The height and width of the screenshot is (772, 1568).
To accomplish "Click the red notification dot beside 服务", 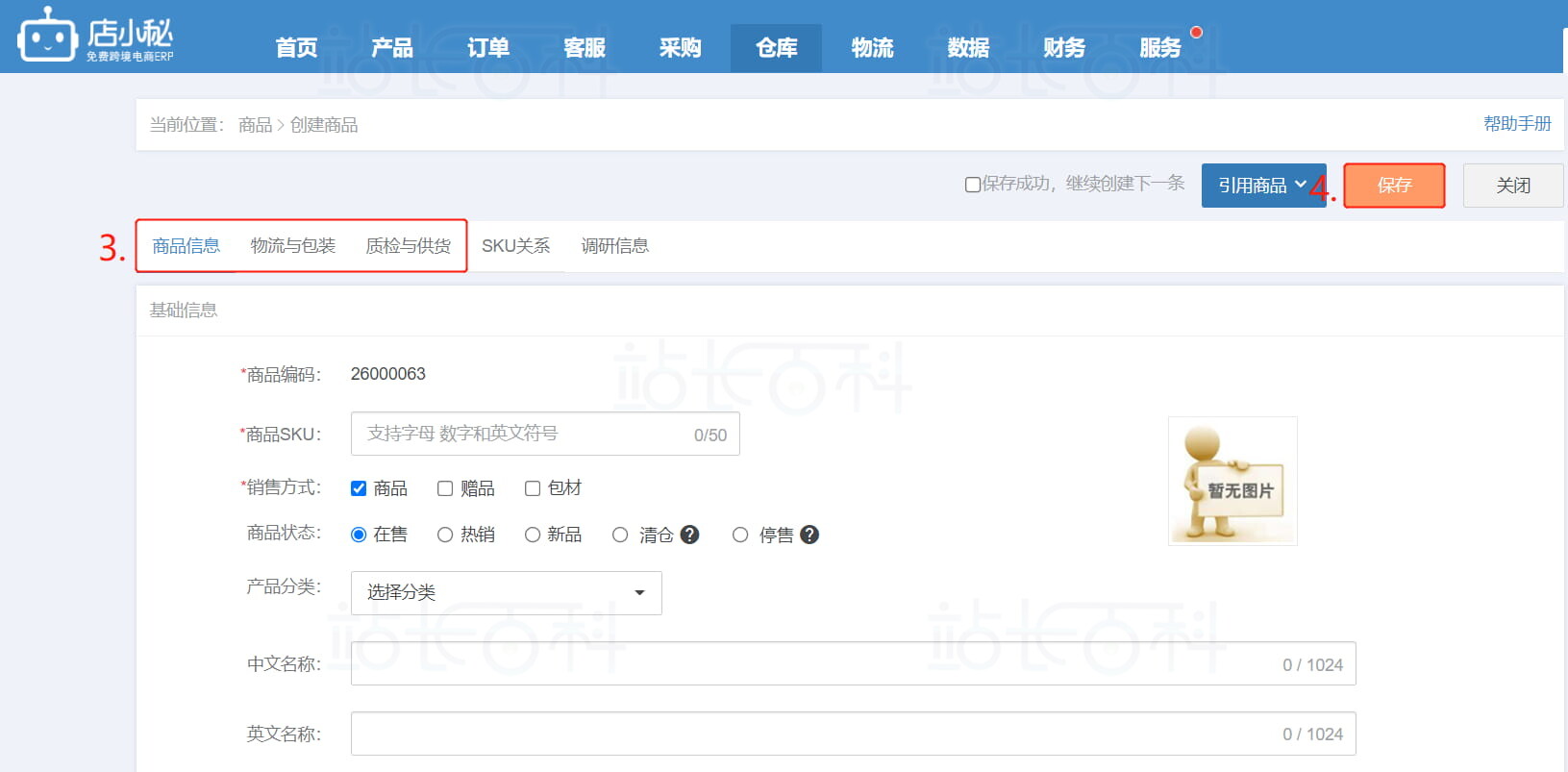I will [1196, 33].
